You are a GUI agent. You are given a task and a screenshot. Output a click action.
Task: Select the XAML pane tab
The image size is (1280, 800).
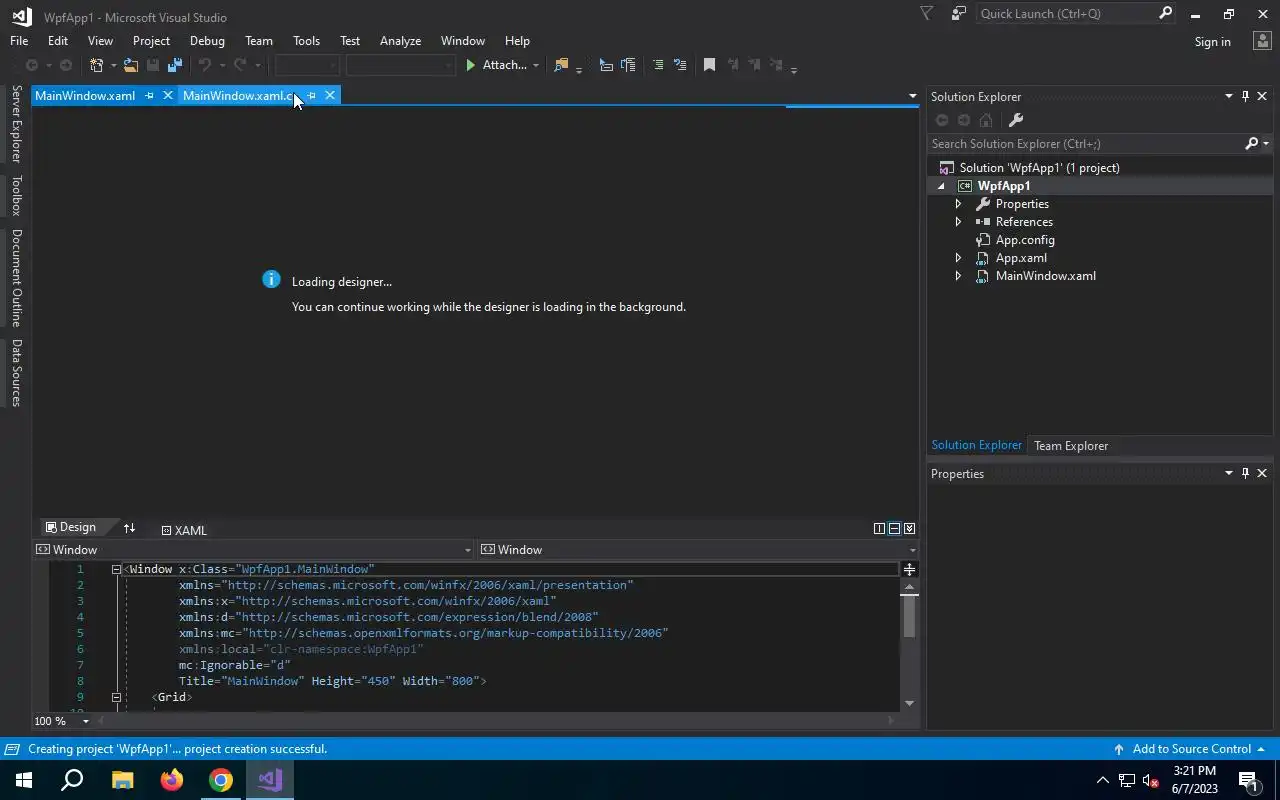point(184,530)
